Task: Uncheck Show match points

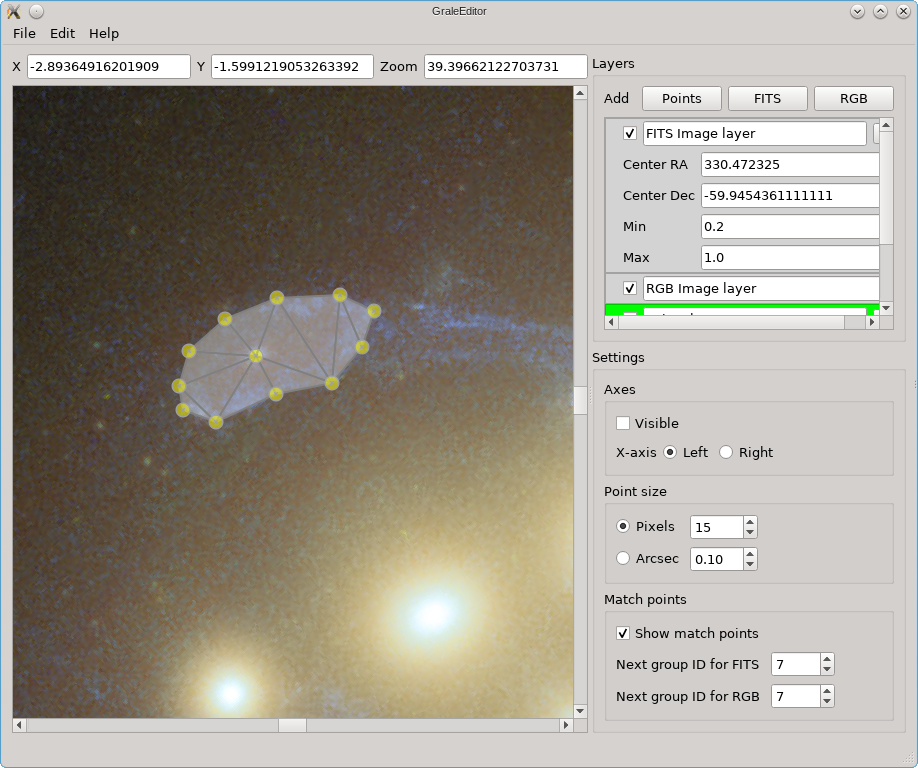Action: tap(623, 633)
